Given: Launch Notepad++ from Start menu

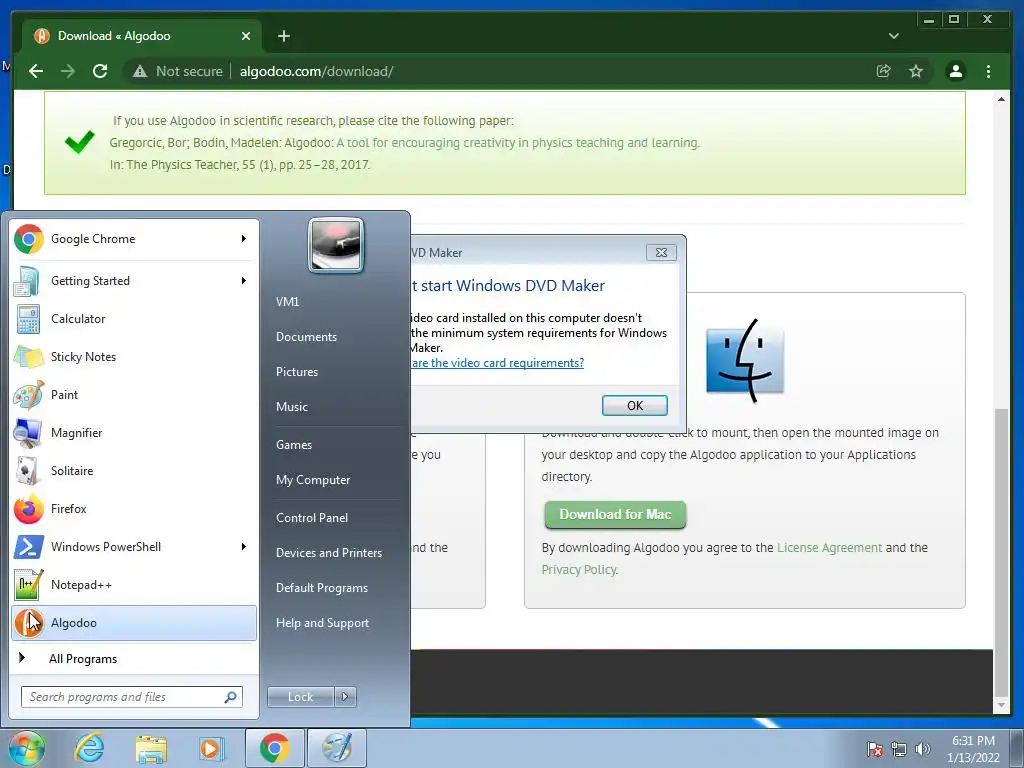Looking at the screenshot, I should pos(134,584).
